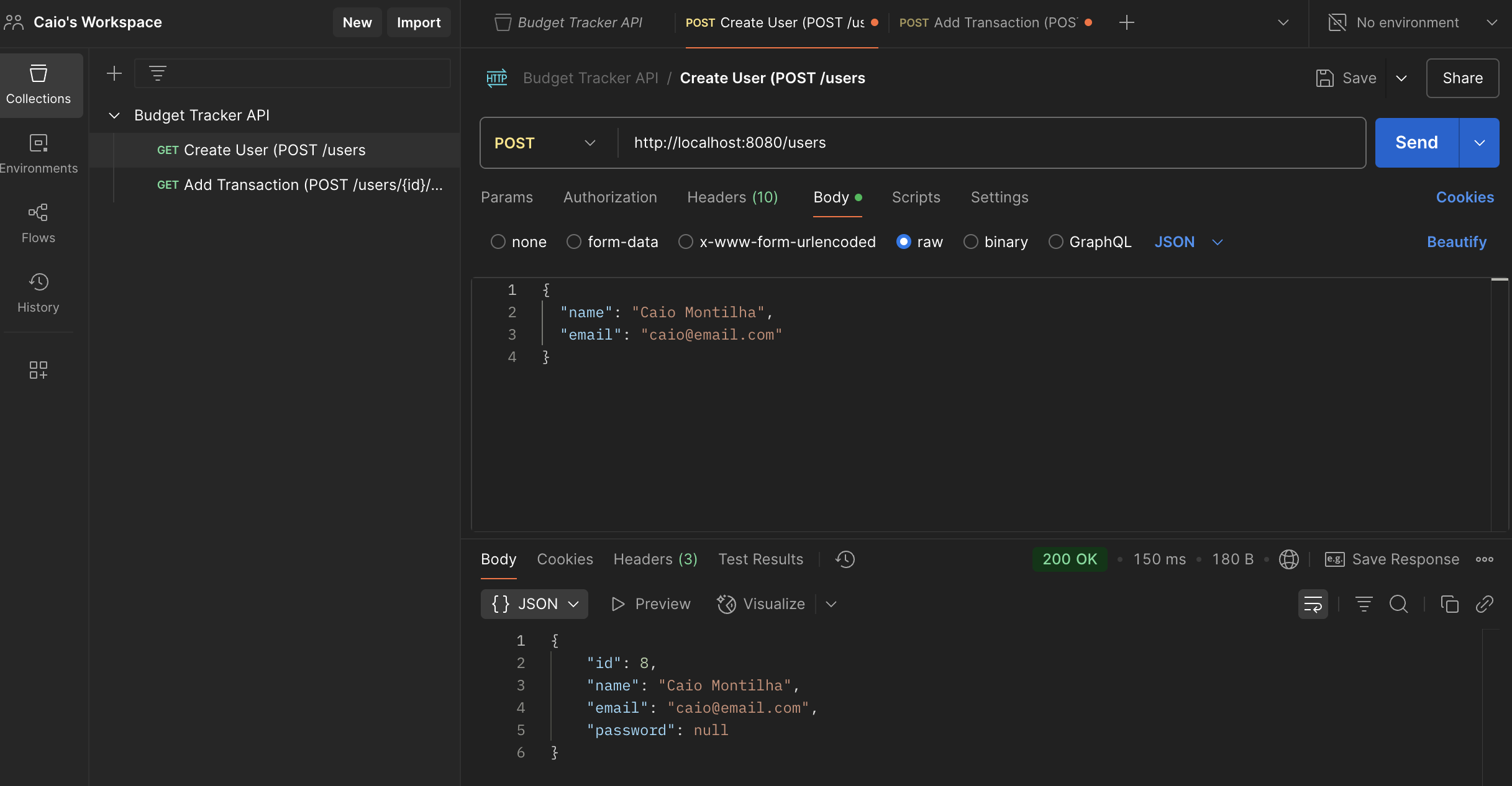Image resolution: width=1512 pixels, height=786 pixels.
Task: Click the Send button
Action: tap(1416, 143)
